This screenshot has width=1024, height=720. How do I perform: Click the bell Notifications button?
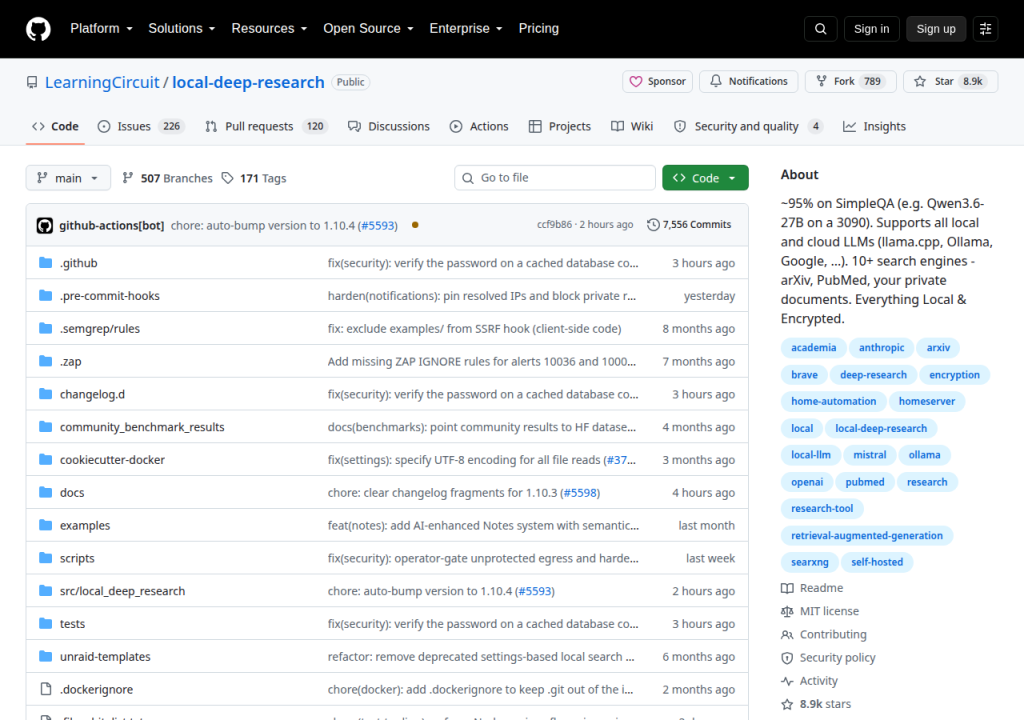[x=748, y=82]
